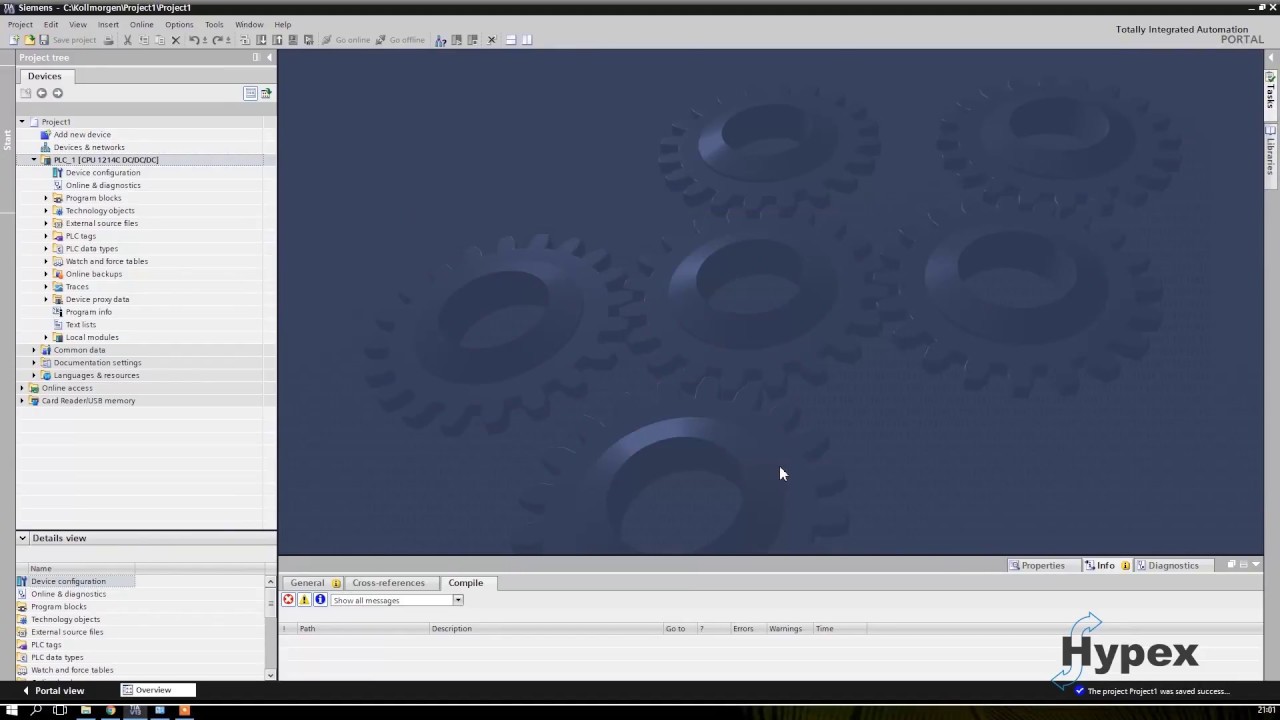Select the Devices tab in Project tree
The image size is (1280, 720).
[x=44, y=76]
